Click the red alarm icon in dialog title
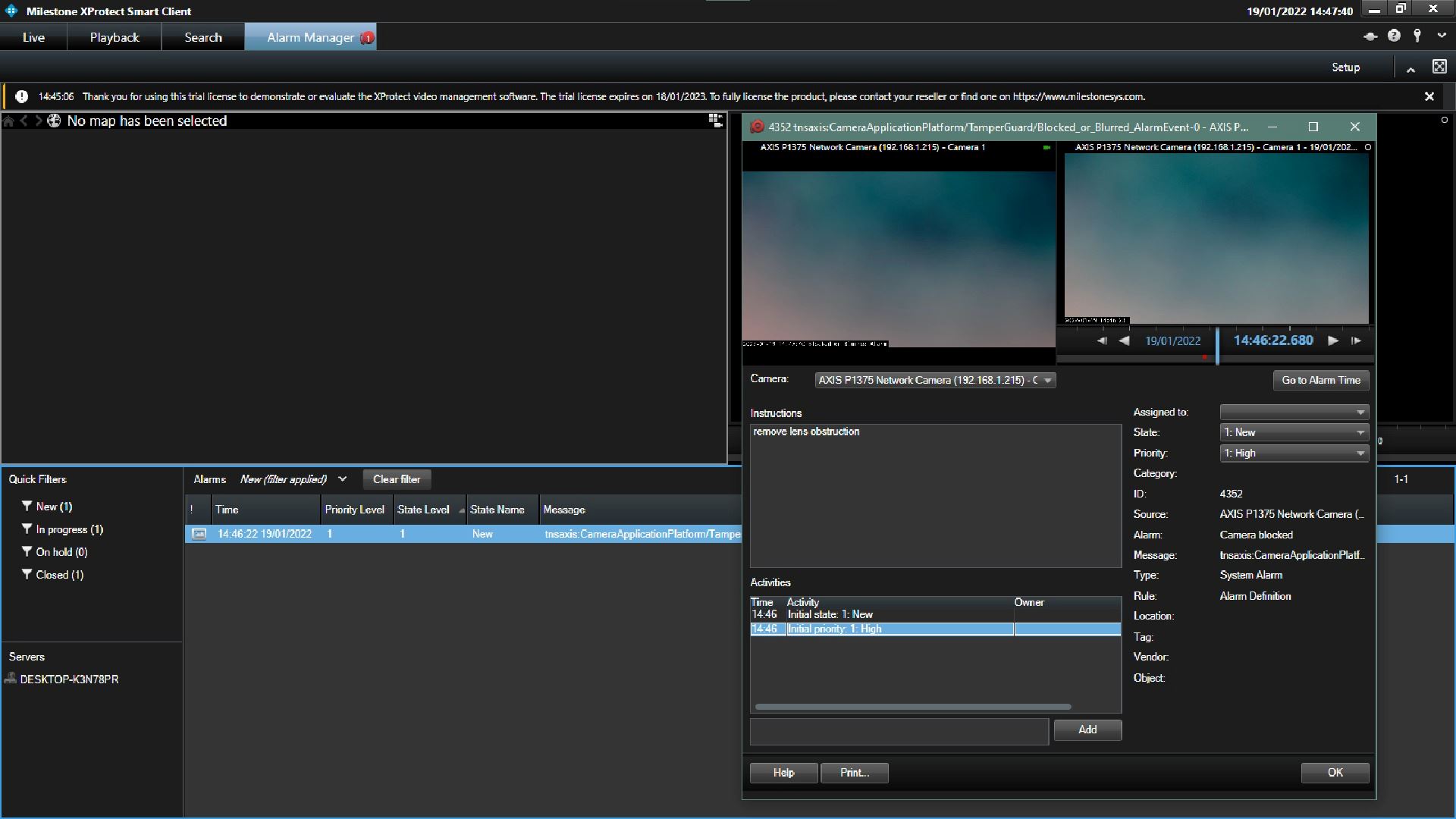This screenshot has width=1456, height=819. pyautogui.click(x=757, y=127)
